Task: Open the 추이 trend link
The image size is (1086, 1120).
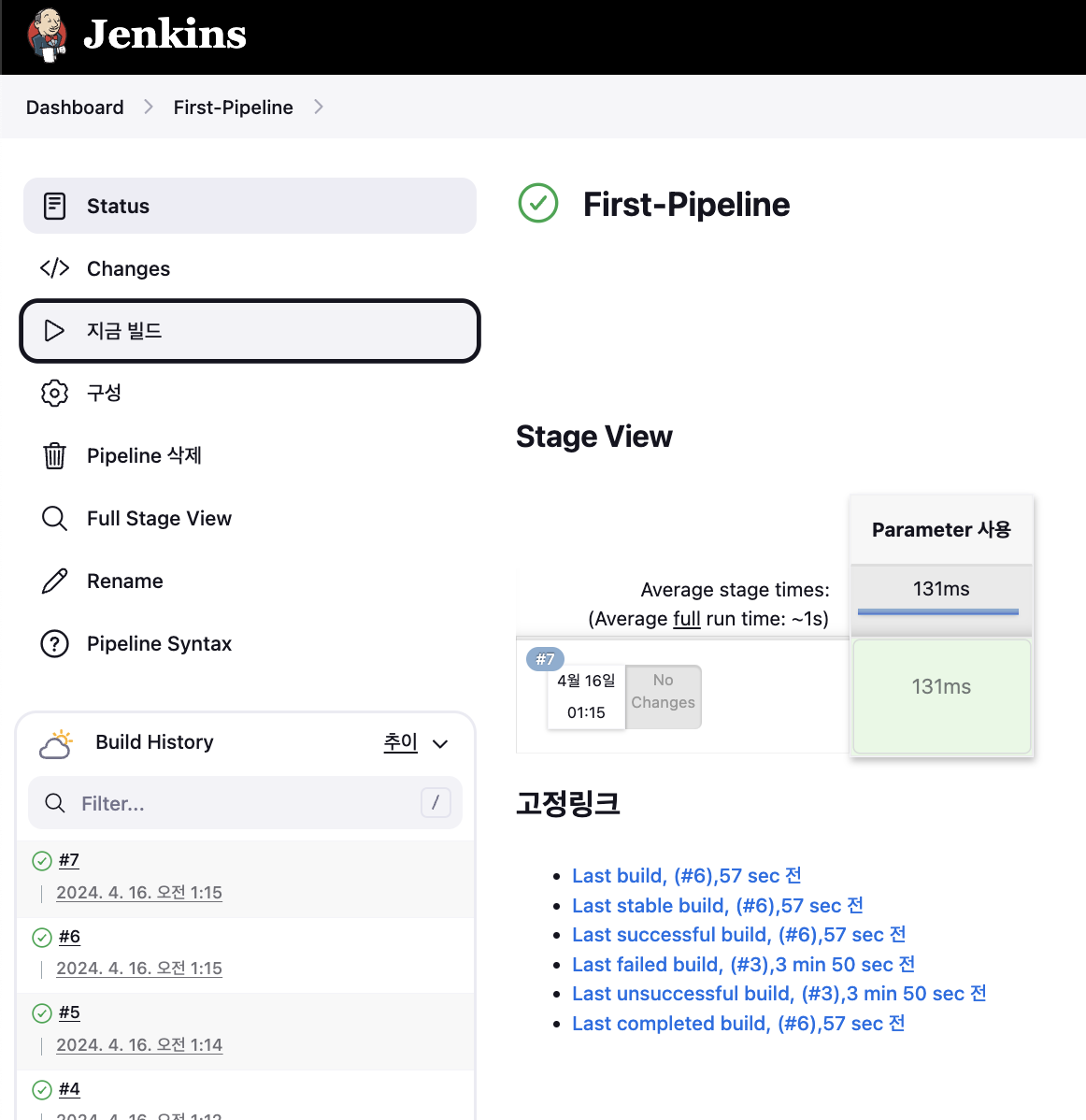Action: [x=401, y=742]
